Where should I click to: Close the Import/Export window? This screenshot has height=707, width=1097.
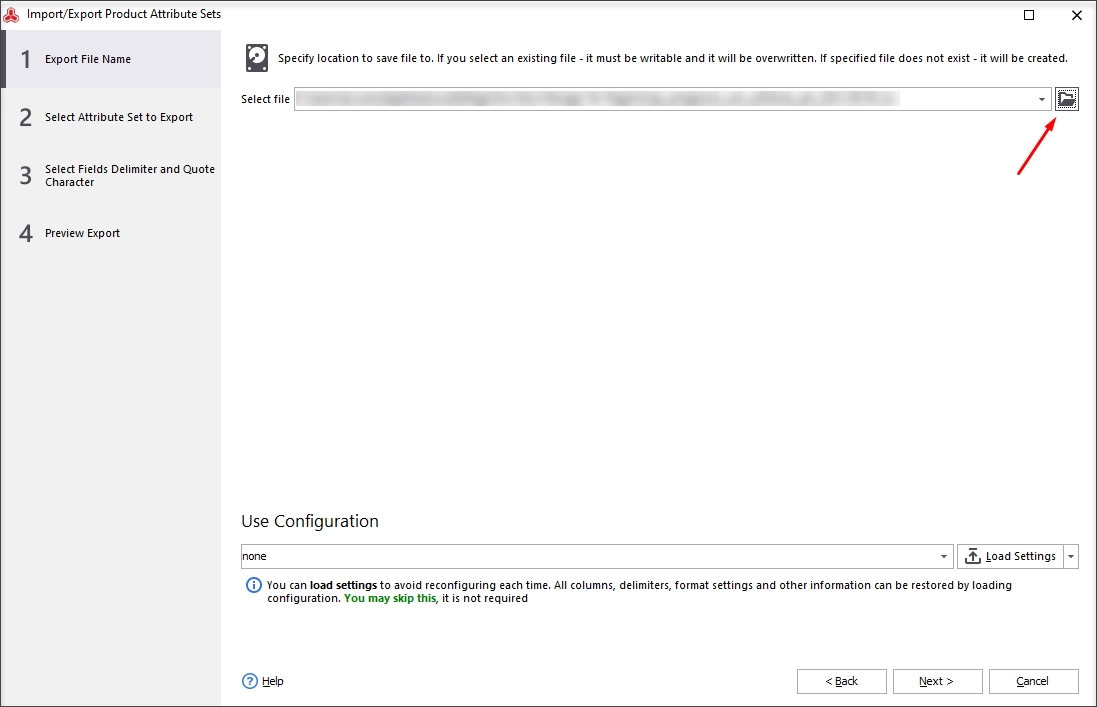tap(1077, 15)
